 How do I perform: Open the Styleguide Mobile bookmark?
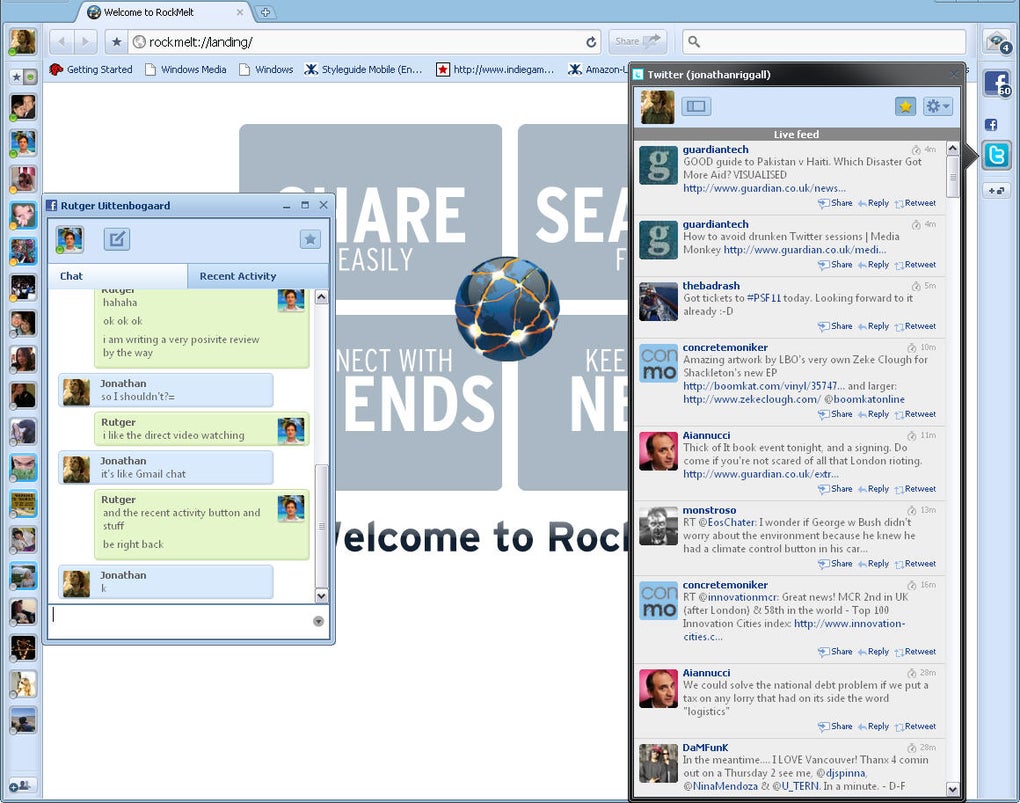364,69
